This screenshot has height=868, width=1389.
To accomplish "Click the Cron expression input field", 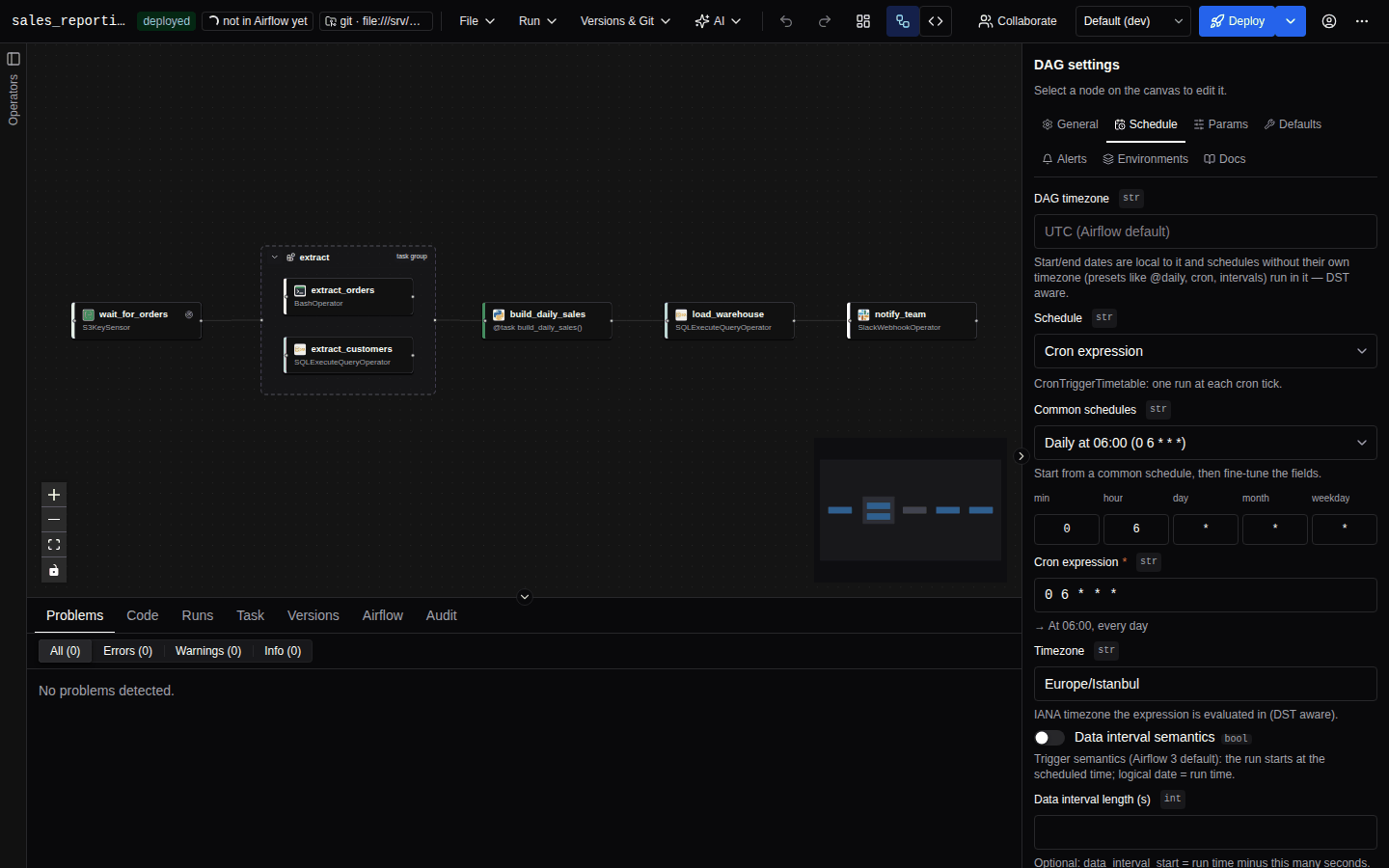I will click(1206, 595).
